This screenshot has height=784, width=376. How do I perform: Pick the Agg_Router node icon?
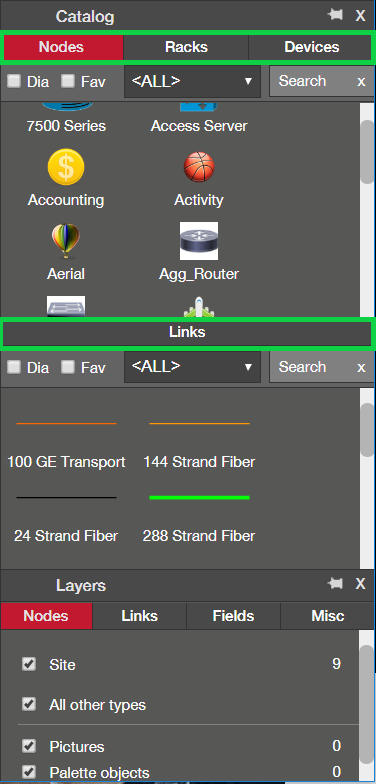tap(198, 241)
